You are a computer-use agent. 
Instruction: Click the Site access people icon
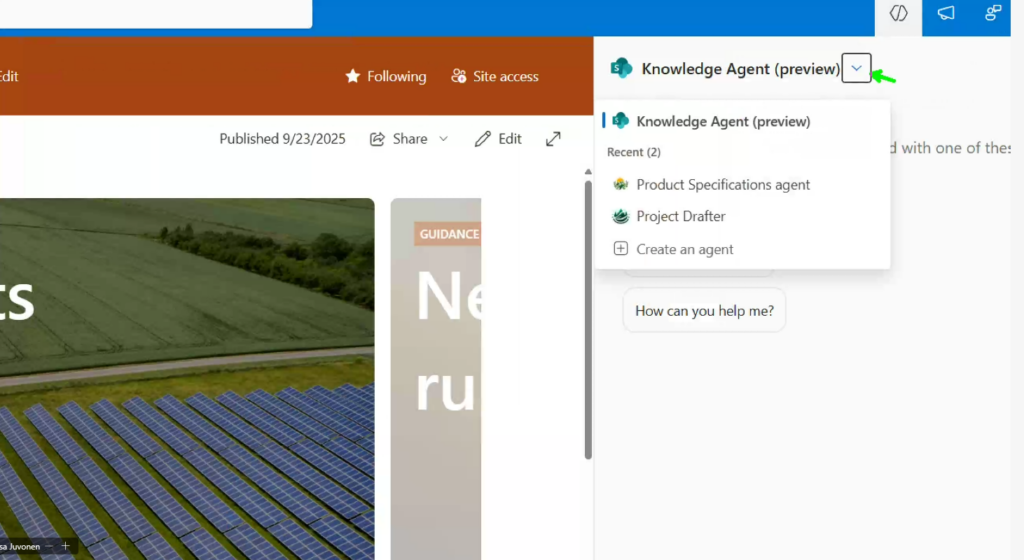(x=459, y=76)
